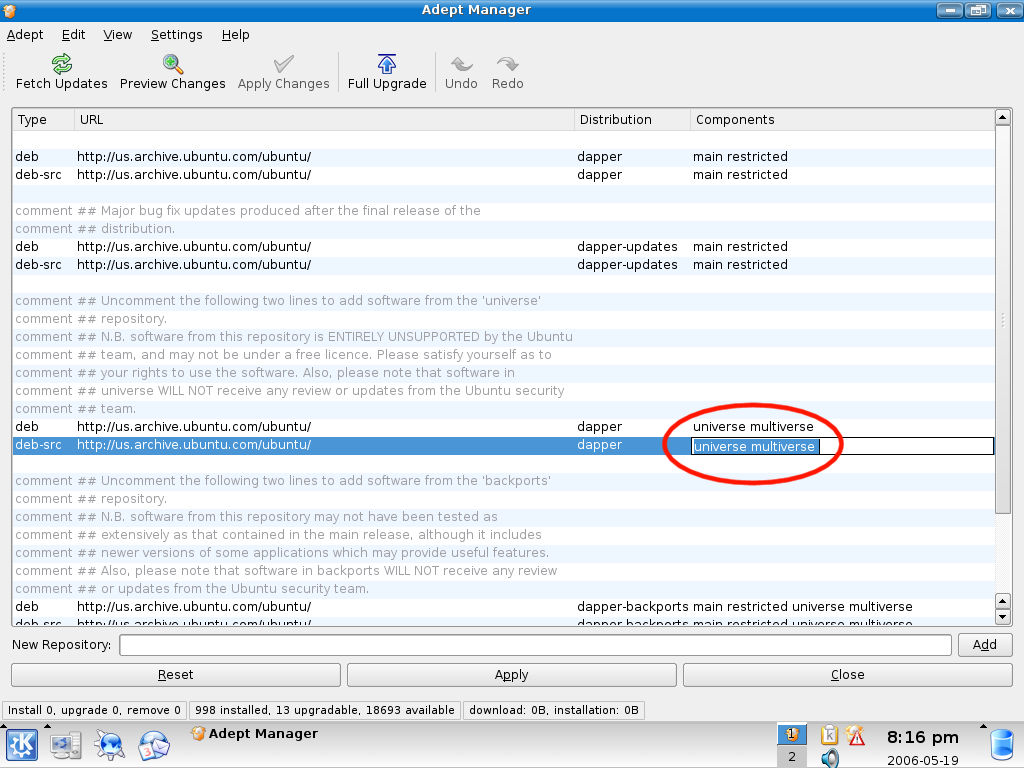This screenshot has height=768, width=1024.
Task: Click Add to add new repository
Action: pyautogui.click(x=984, y=645)
